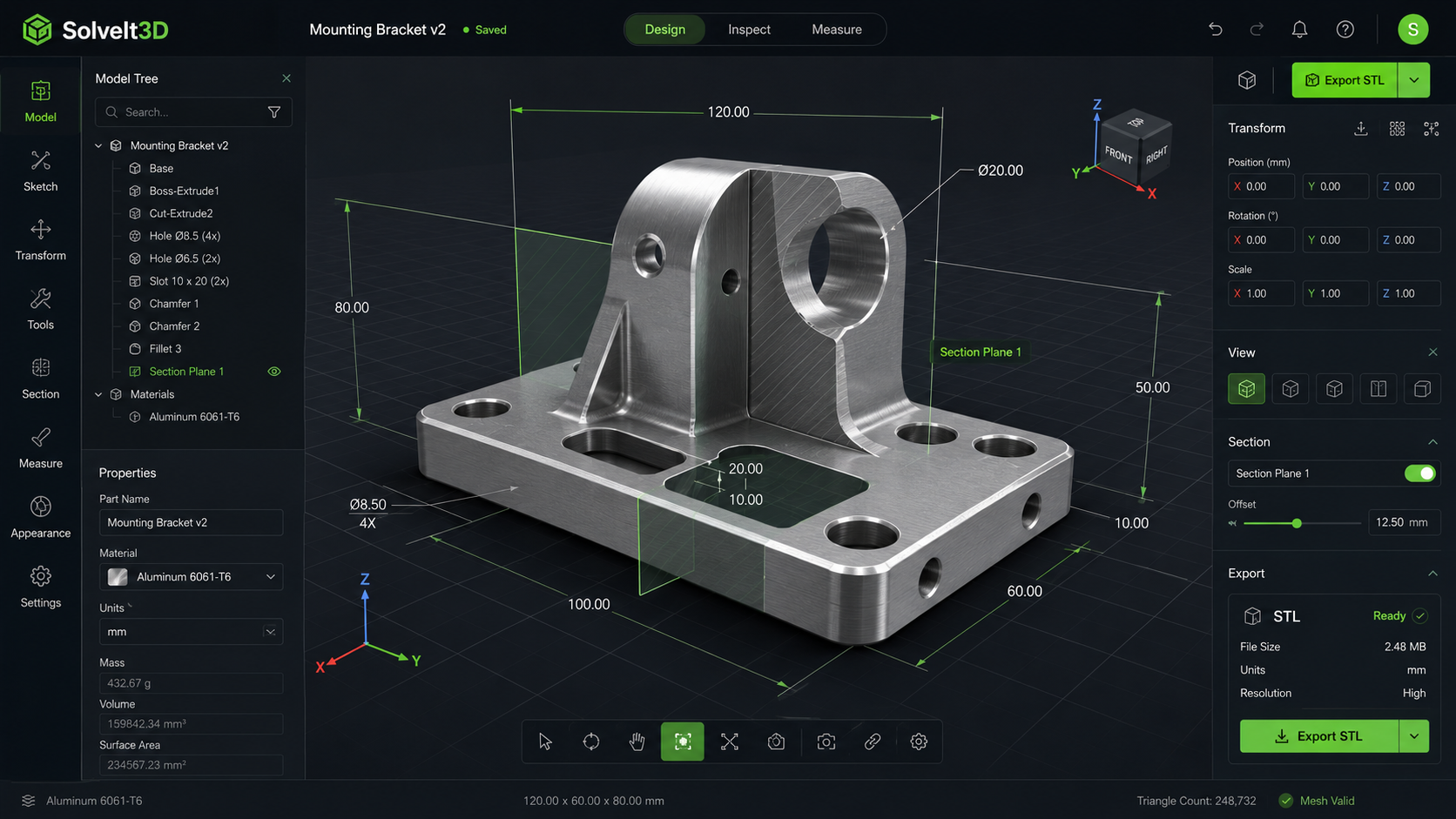1456x819 pixels.
Task: Select Base in the model tree
Action: (161, 169)
